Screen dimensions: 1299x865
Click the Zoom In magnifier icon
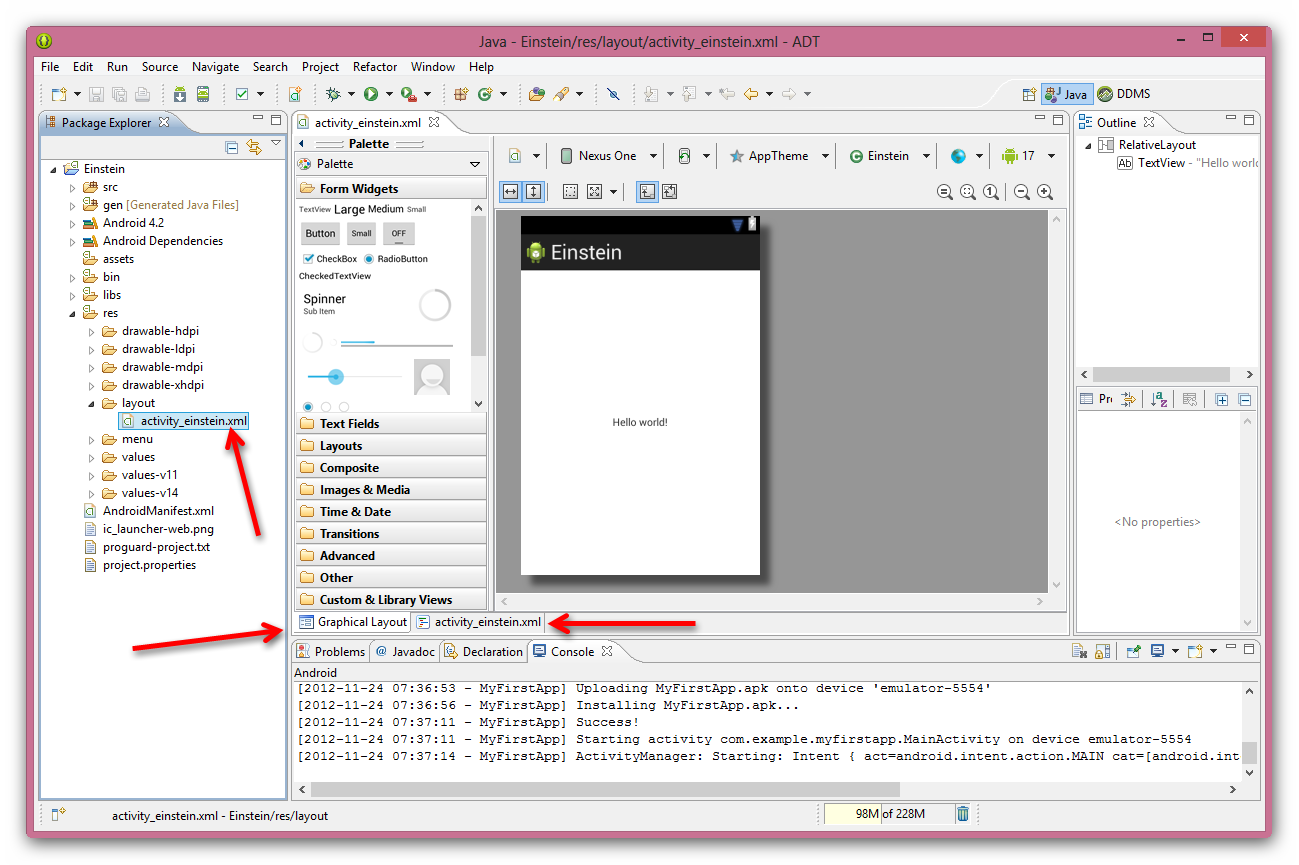click(x=1045, y=192)
